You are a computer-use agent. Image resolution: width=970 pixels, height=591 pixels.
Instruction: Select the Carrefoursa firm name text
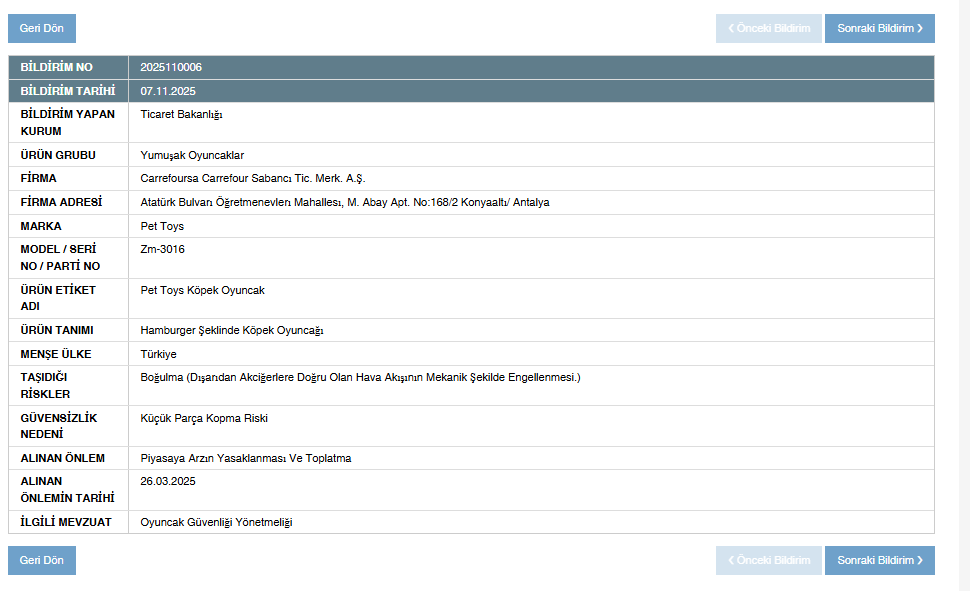253,178
